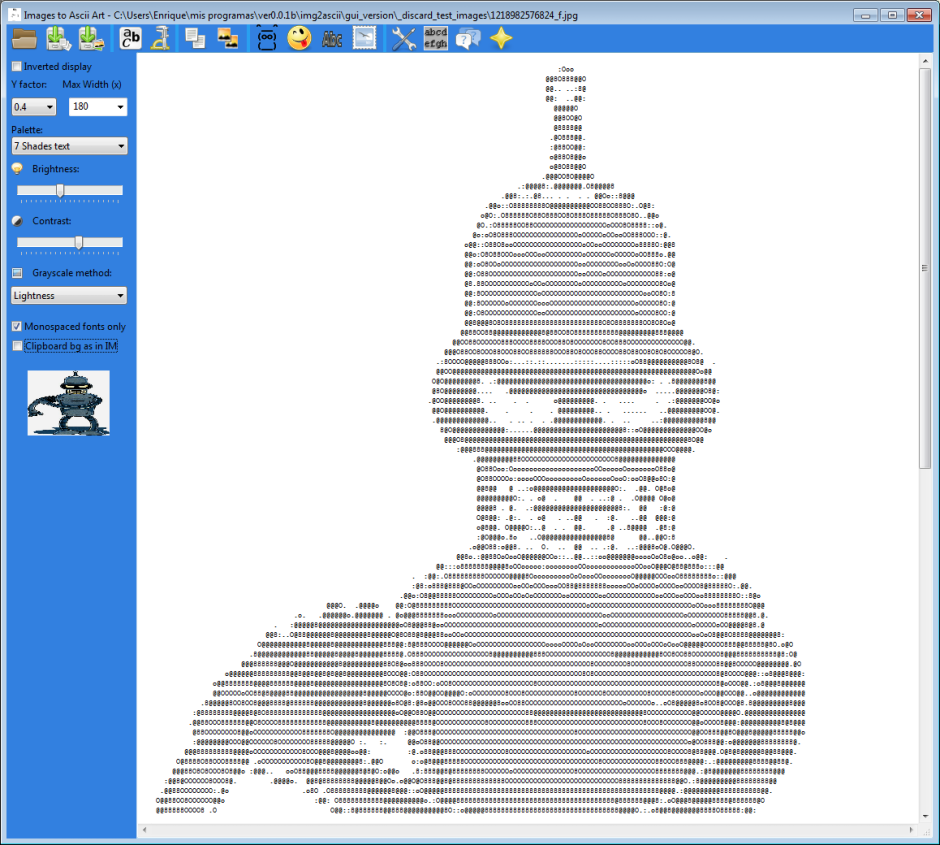
Task: Click the copy to clipboard icon
Action: (x=196, y=38)
